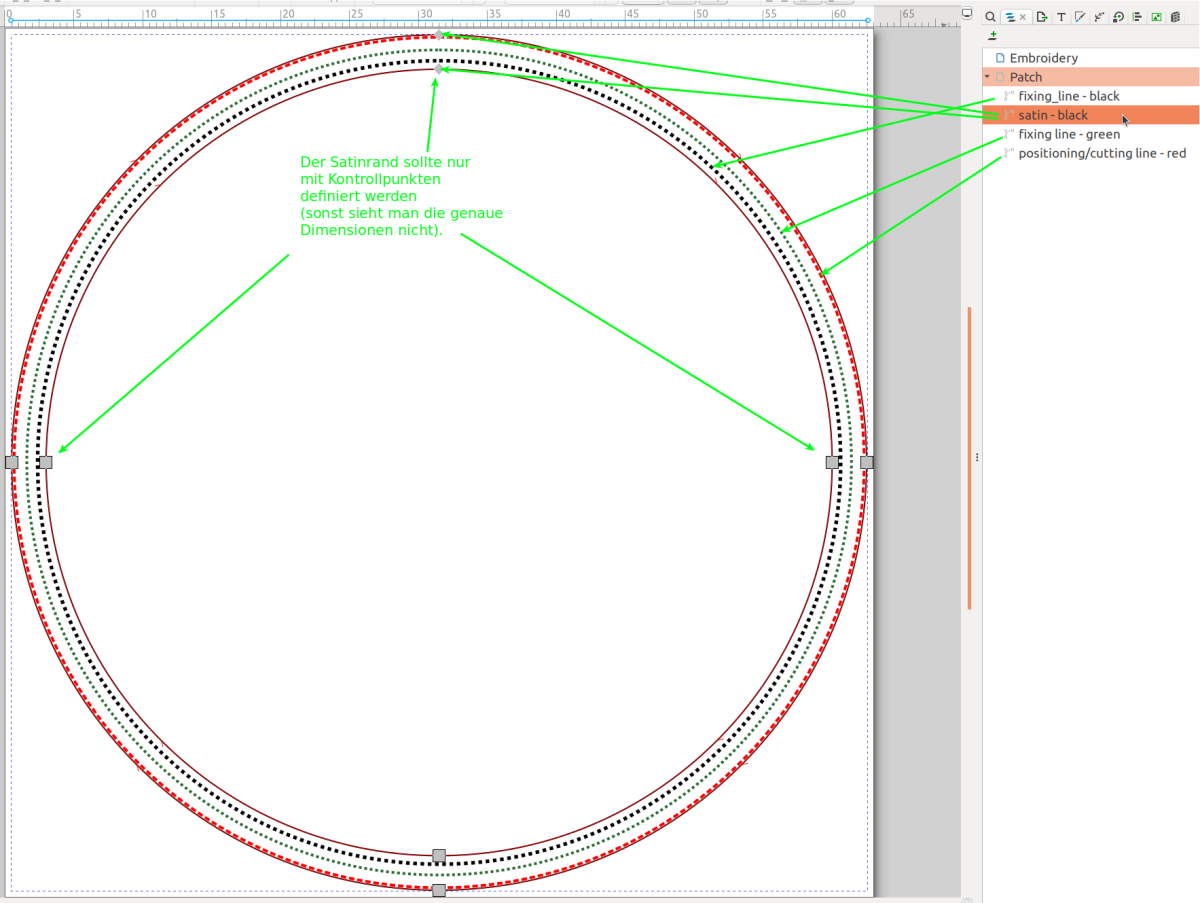
Task: Open the Align and Distribute dock tab
Action: coord(1137,16)
